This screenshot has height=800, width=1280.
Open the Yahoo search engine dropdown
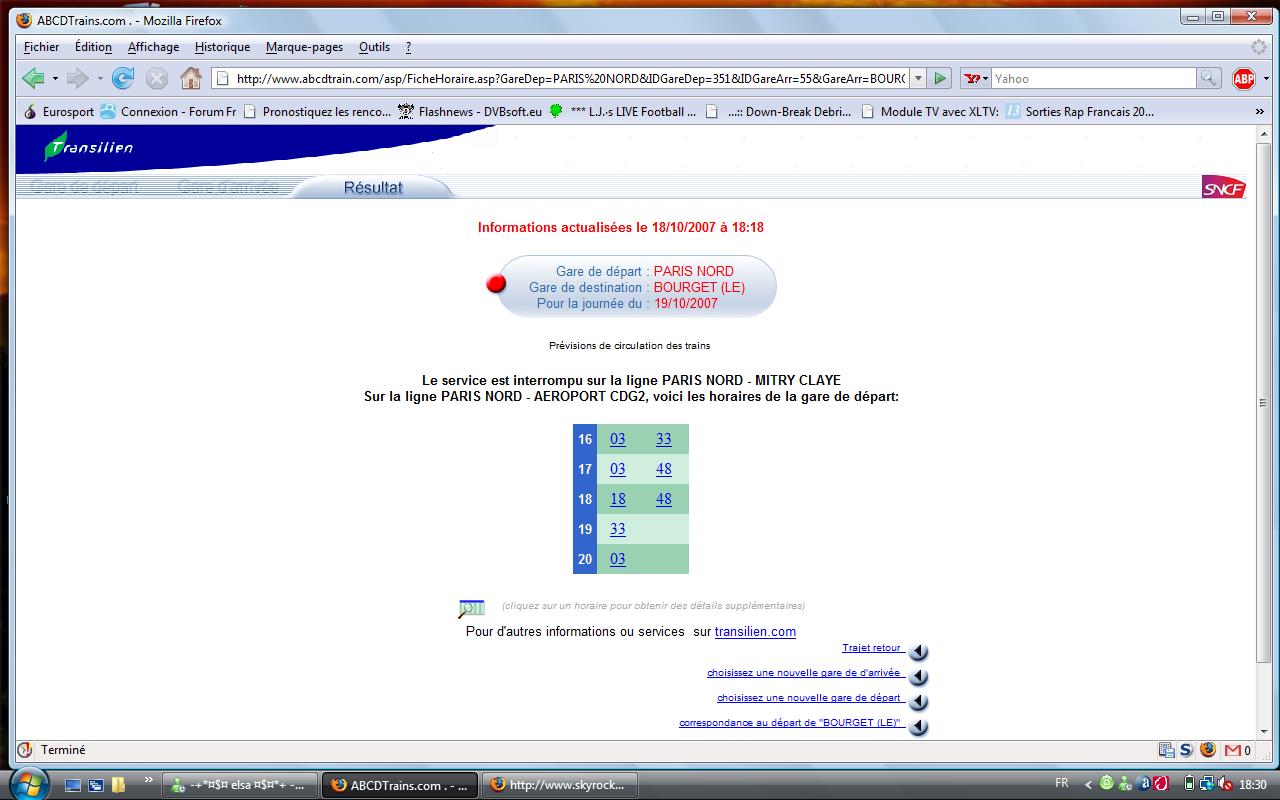point(975,78)
